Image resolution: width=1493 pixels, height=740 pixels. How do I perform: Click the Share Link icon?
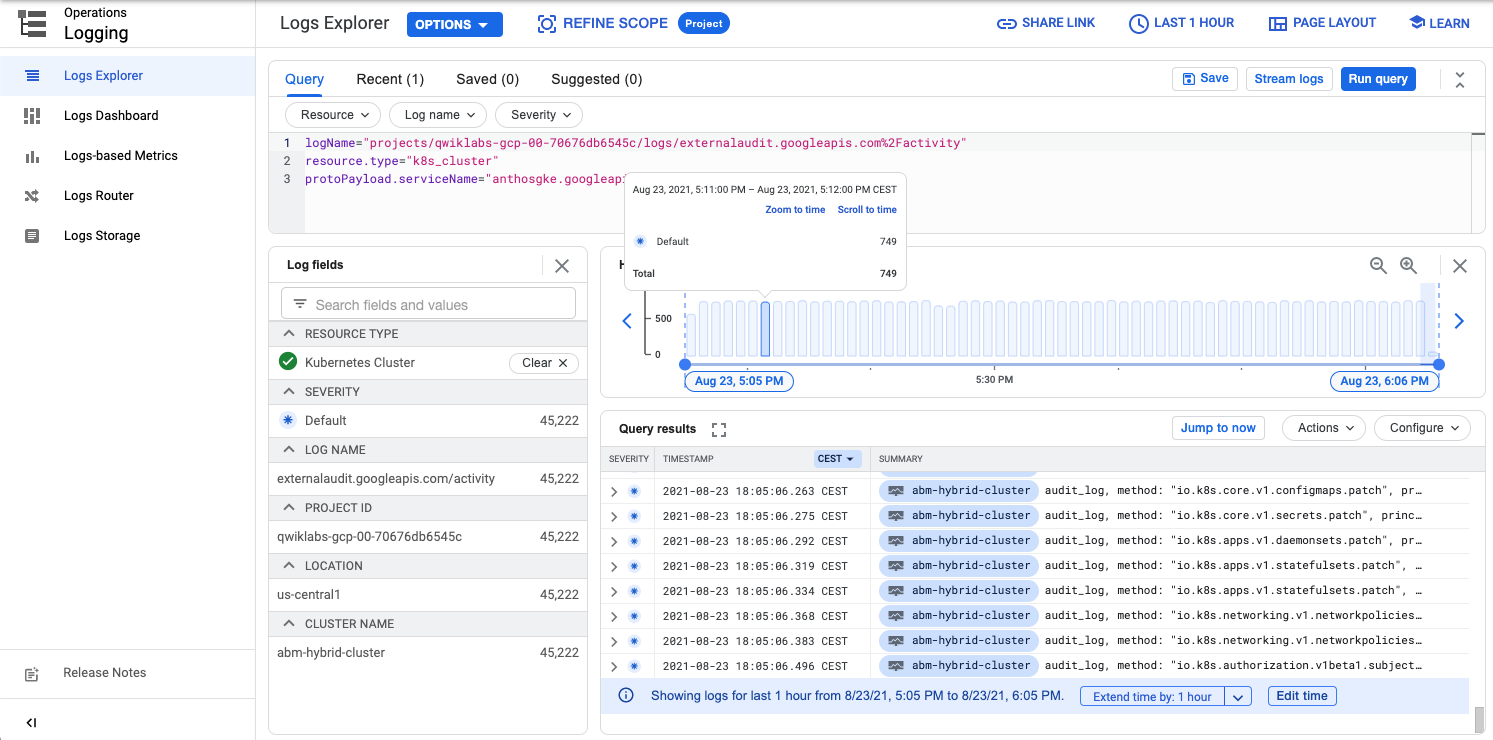tap(1007, 23)
